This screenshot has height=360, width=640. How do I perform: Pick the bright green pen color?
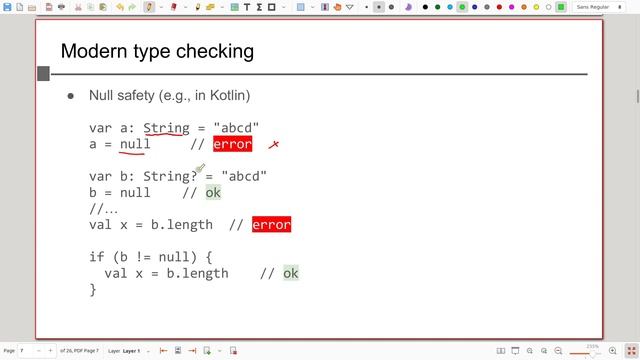point(462,7)
